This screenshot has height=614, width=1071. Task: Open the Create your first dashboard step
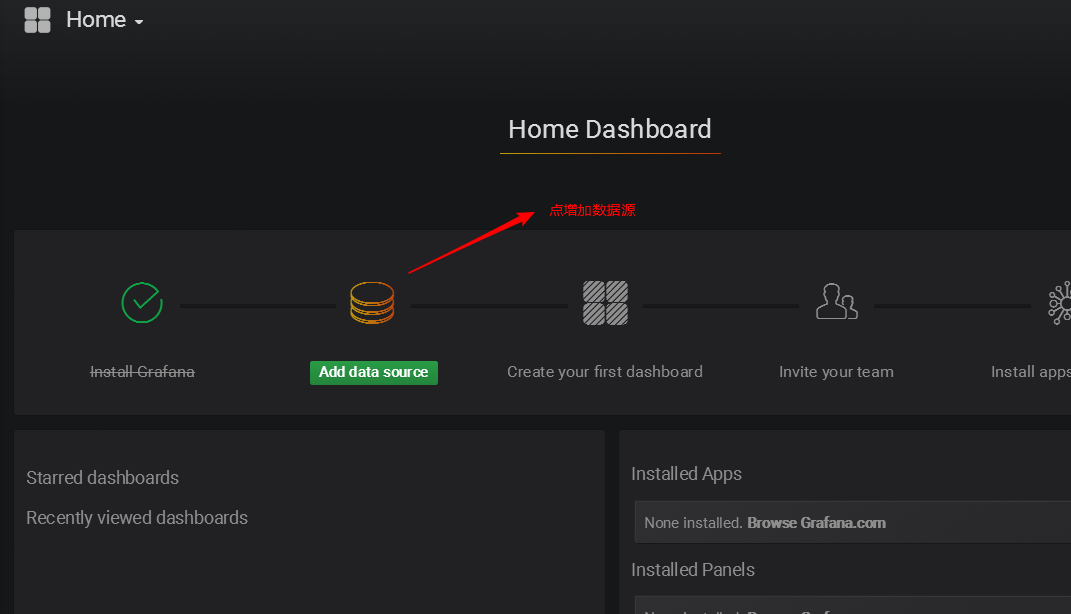coord(604,372)
